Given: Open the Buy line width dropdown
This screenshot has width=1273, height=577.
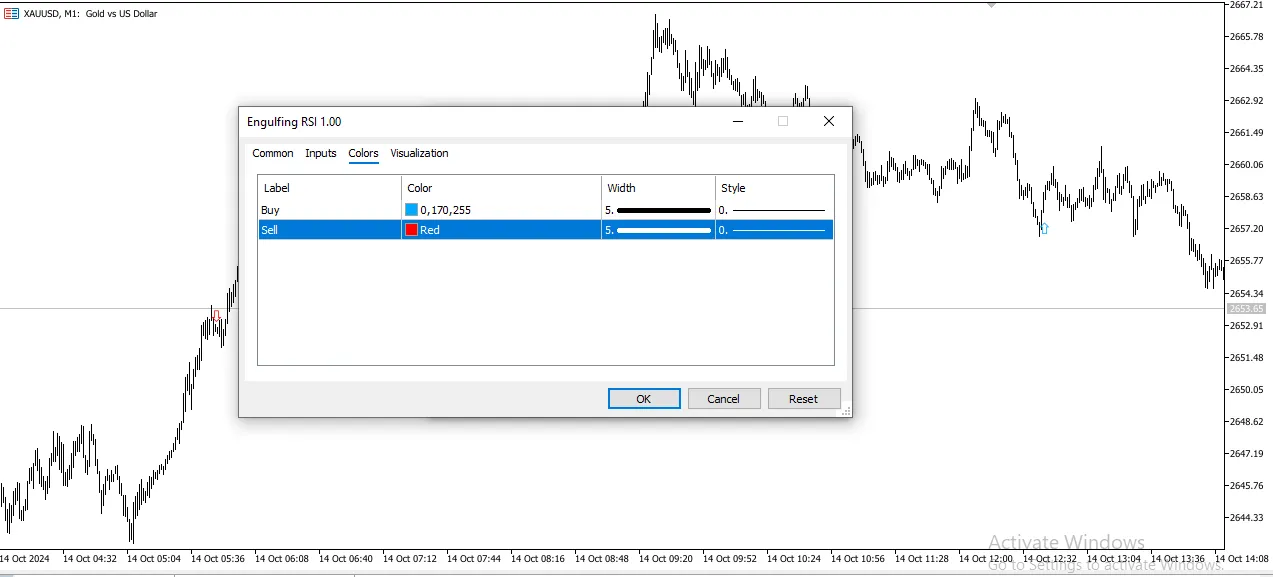Looking at the screenshot, I should pyautogui.click(x=658, y=210).
